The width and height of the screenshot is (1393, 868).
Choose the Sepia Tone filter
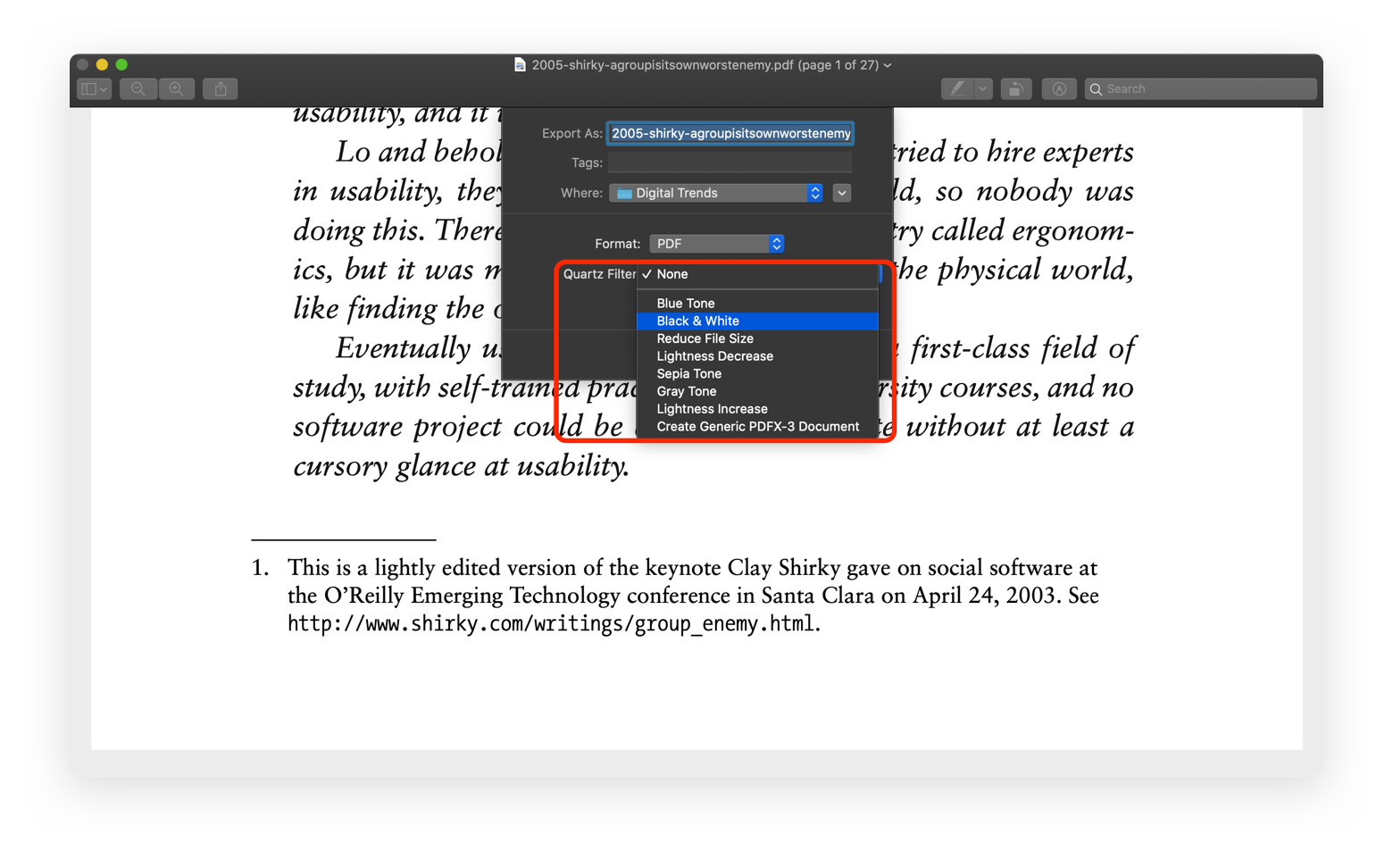click(688, 373)
